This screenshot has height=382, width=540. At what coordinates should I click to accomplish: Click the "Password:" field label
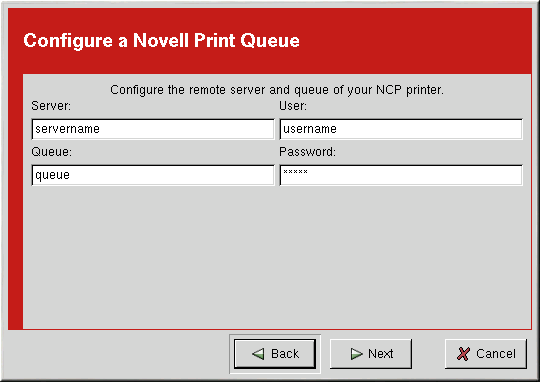[x=307, y=152]
